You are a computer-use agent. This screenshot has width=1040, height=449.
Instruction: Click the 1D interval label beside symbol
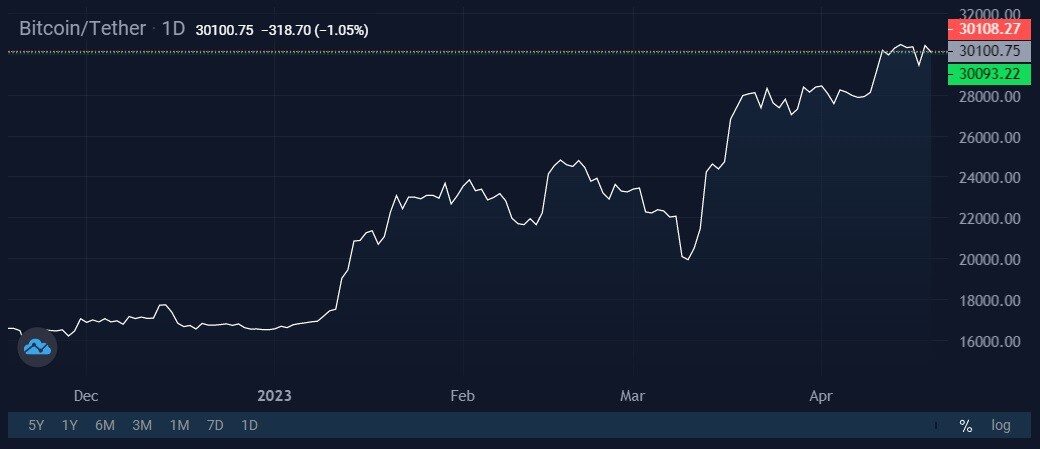point(174,29)
